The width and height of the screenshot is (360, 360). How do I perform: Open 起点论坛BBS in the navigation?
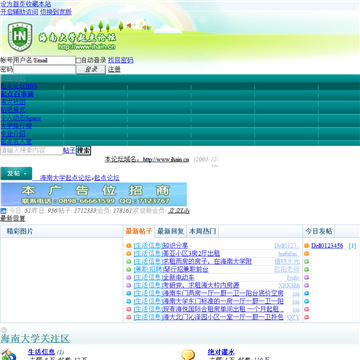click(x=19, y=86)
